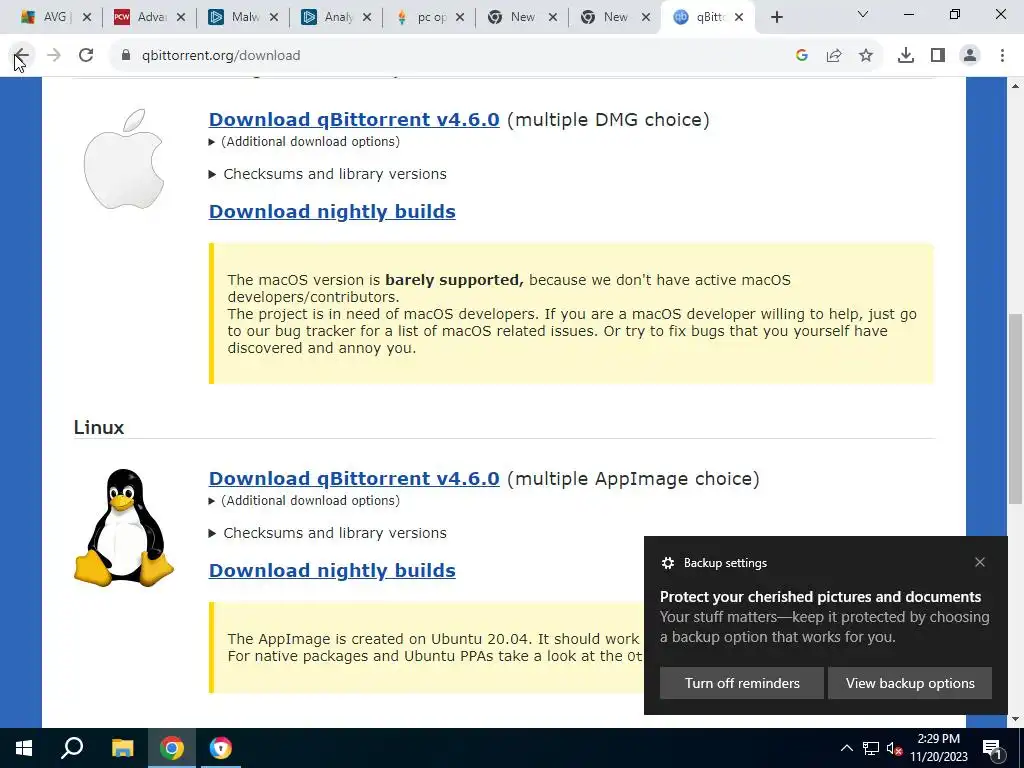The height and width of the screenshot is (768, 1024).
Task: Expand macOS Additional download options
Action: 304,142
